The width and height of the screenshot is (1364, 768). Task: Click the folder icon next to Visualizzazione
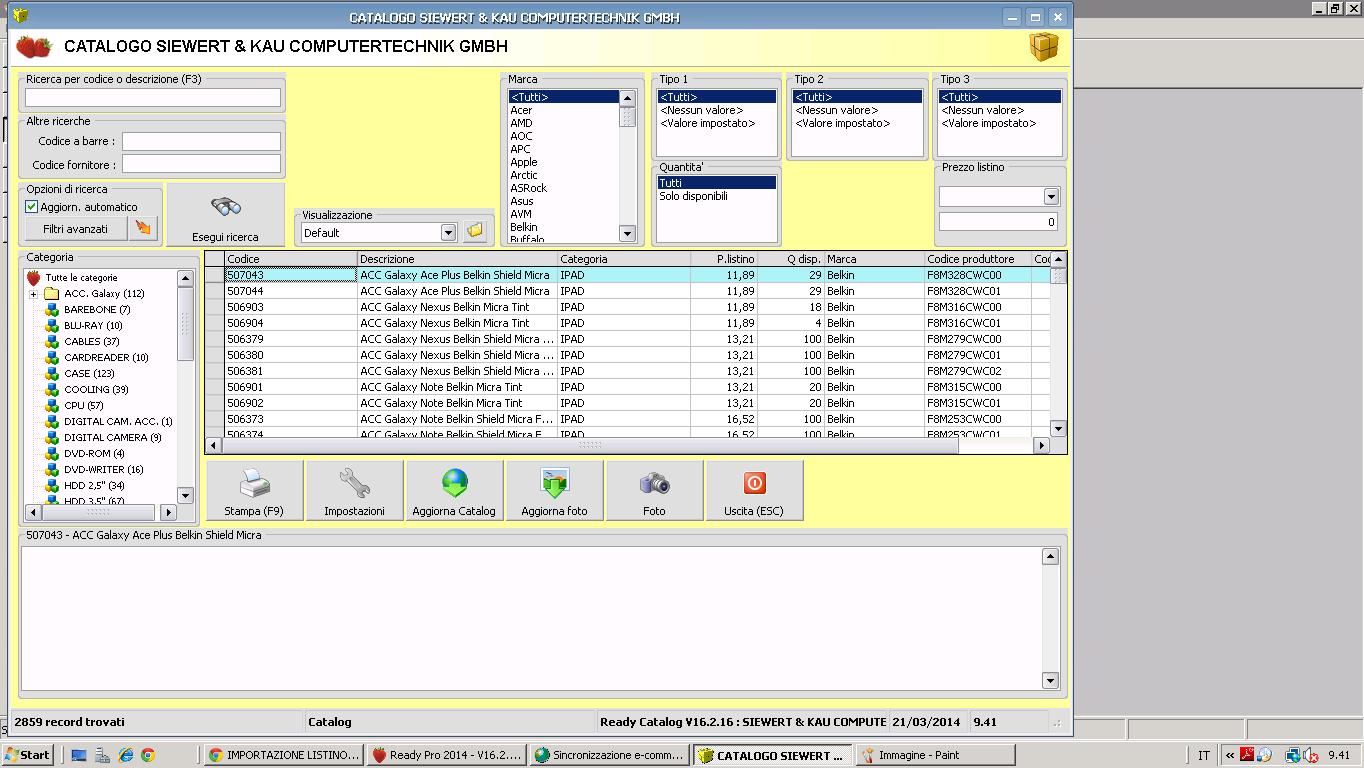pyautogui.click(x=475, y=232)
